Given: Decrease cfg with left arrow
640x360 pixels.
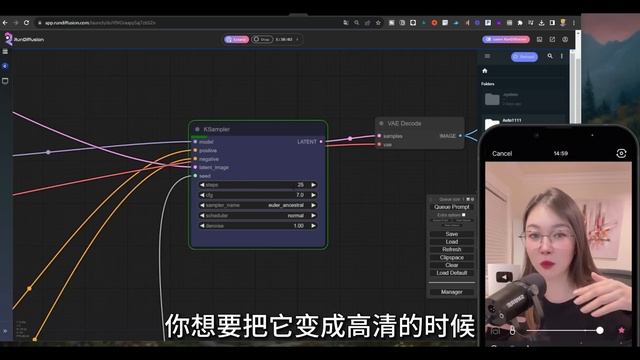Looking at the screenshot, I should 202,195.
